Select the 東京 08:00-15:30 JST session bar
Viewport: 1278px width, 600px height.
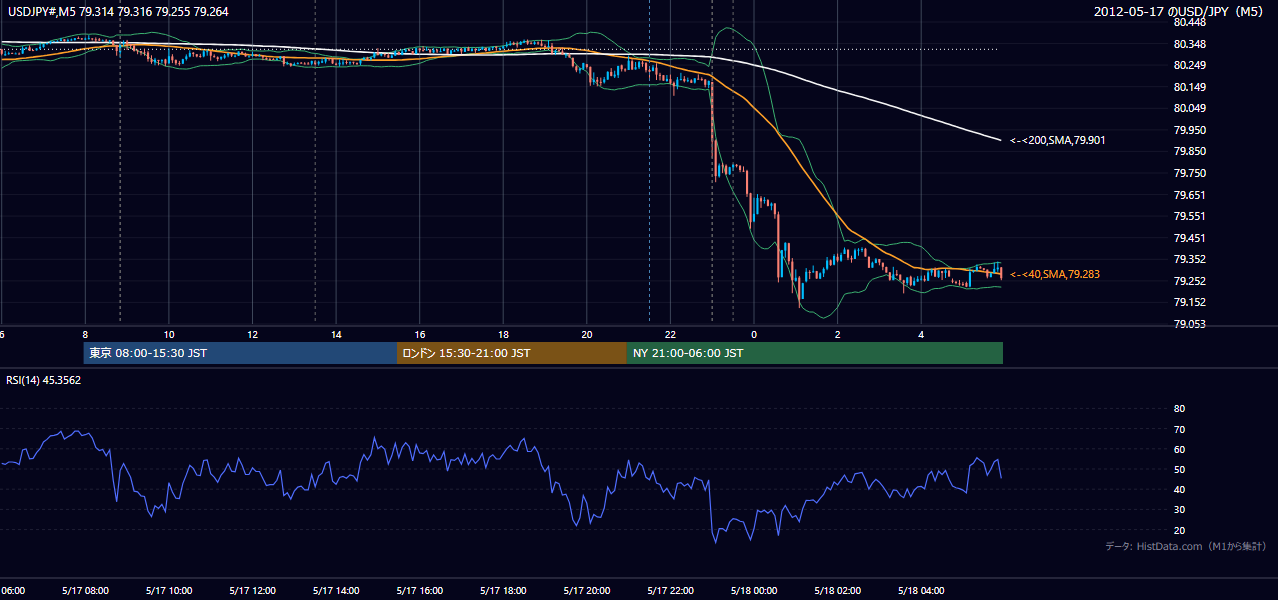(x=240, y=353)
